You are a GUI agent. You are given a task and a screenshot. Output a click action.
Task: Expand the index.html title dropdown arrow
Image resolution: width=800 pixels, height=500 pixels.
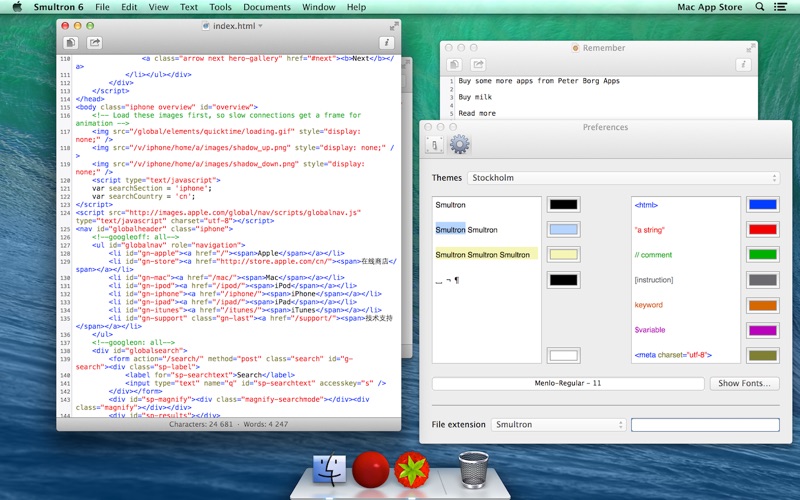[260, 26]
